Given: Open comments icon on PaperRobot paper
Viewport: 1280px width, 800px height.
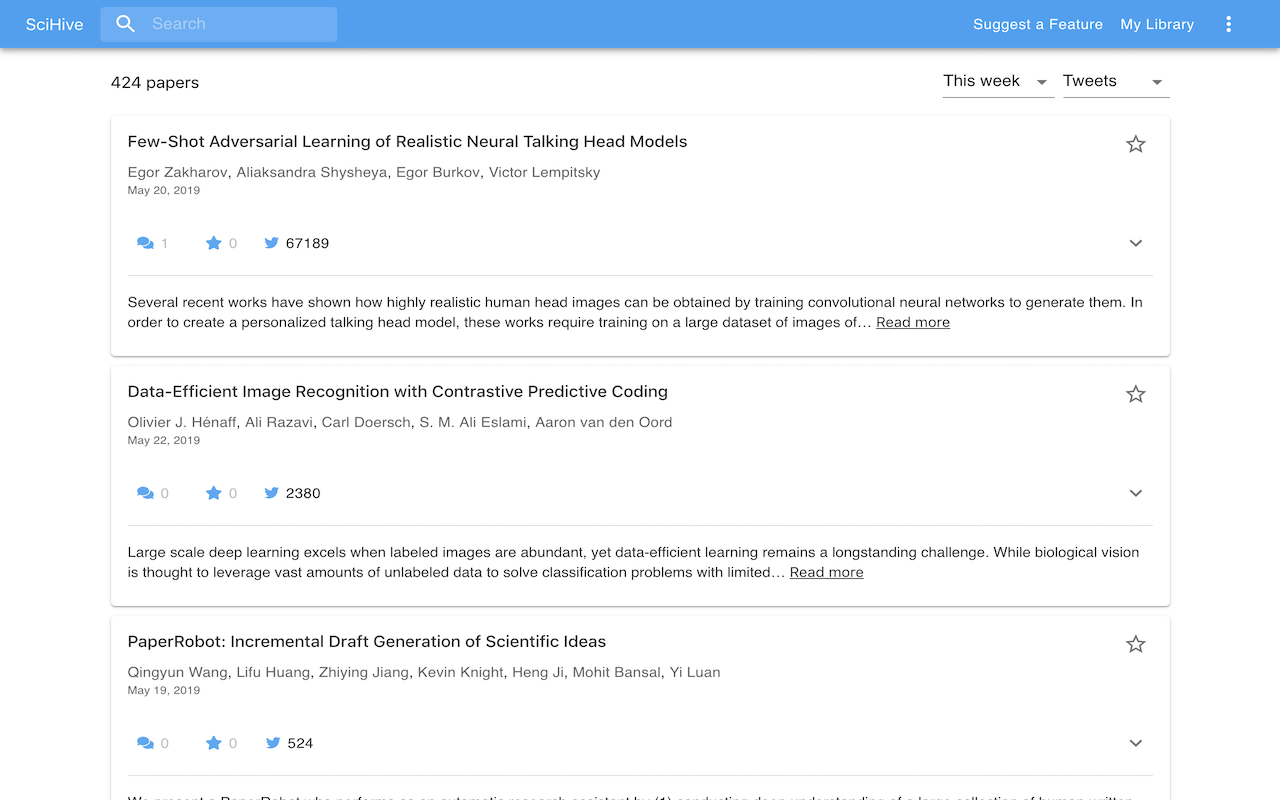Looking at the screenshot, I should coord(145,743).
